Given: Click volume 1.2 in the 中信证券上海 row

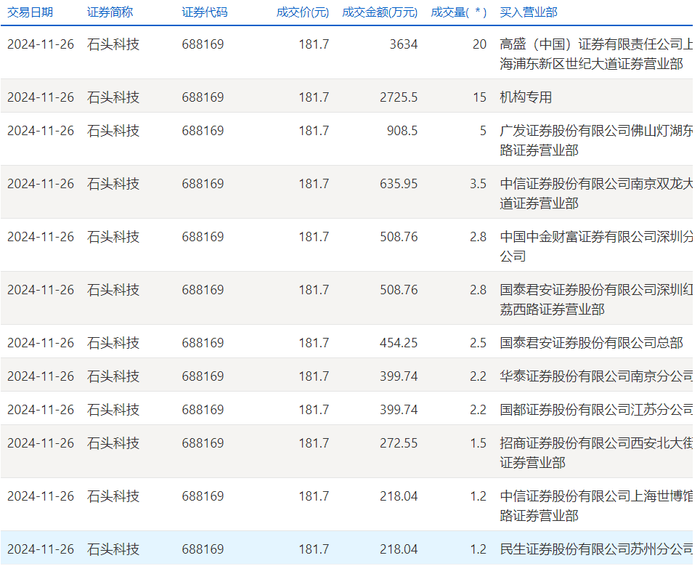Looking at the screenshot, I should [478, 496].
